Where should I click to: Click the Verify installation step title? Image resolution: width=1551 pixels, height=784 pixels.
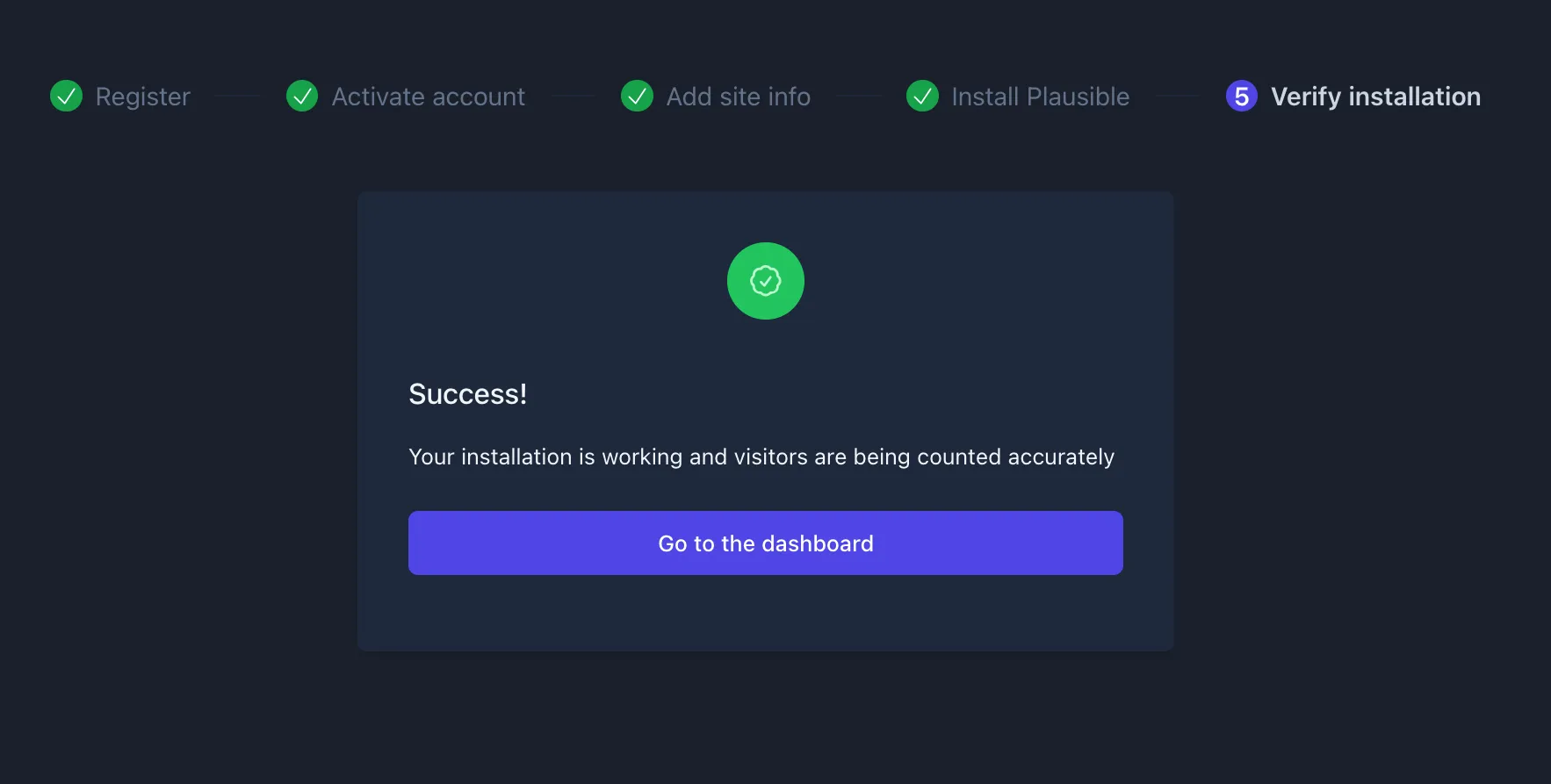tap(1376, 97)
